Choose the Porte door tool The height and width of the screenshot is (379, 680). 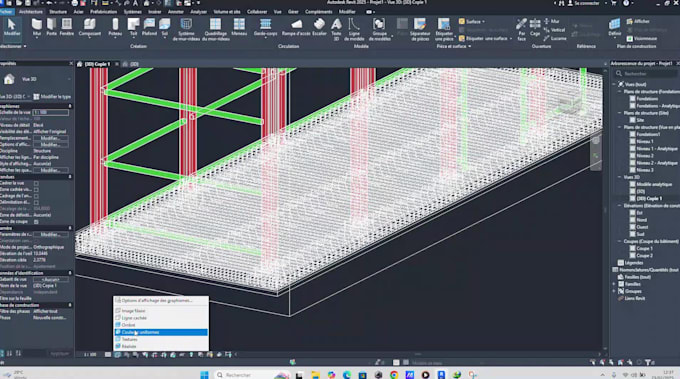coord(52,27)
